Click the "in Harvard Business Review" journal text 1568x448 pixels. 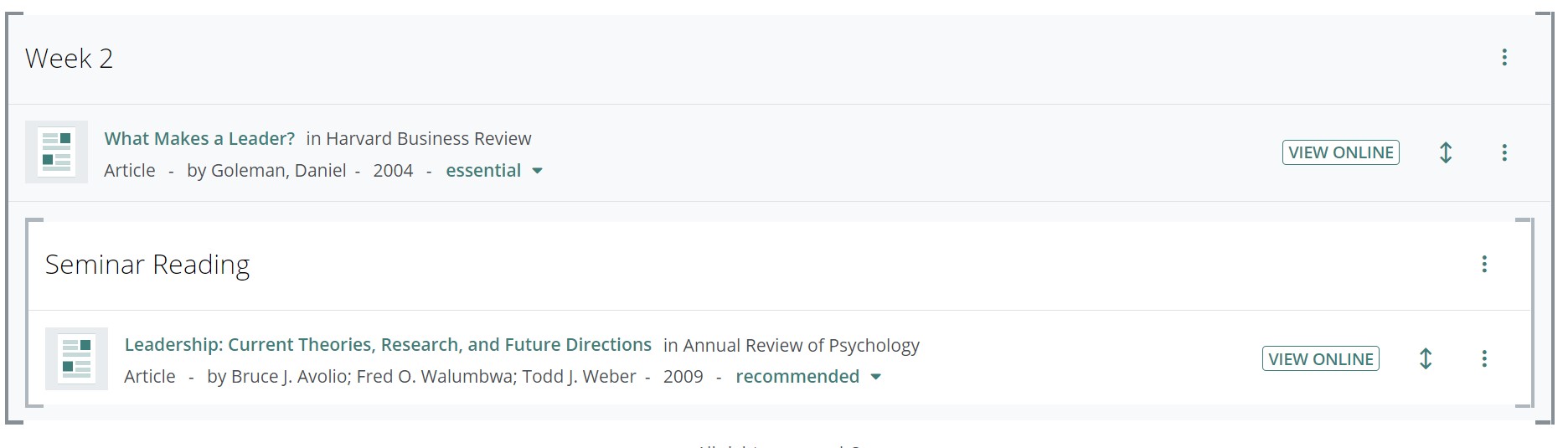tap(419, 139)
